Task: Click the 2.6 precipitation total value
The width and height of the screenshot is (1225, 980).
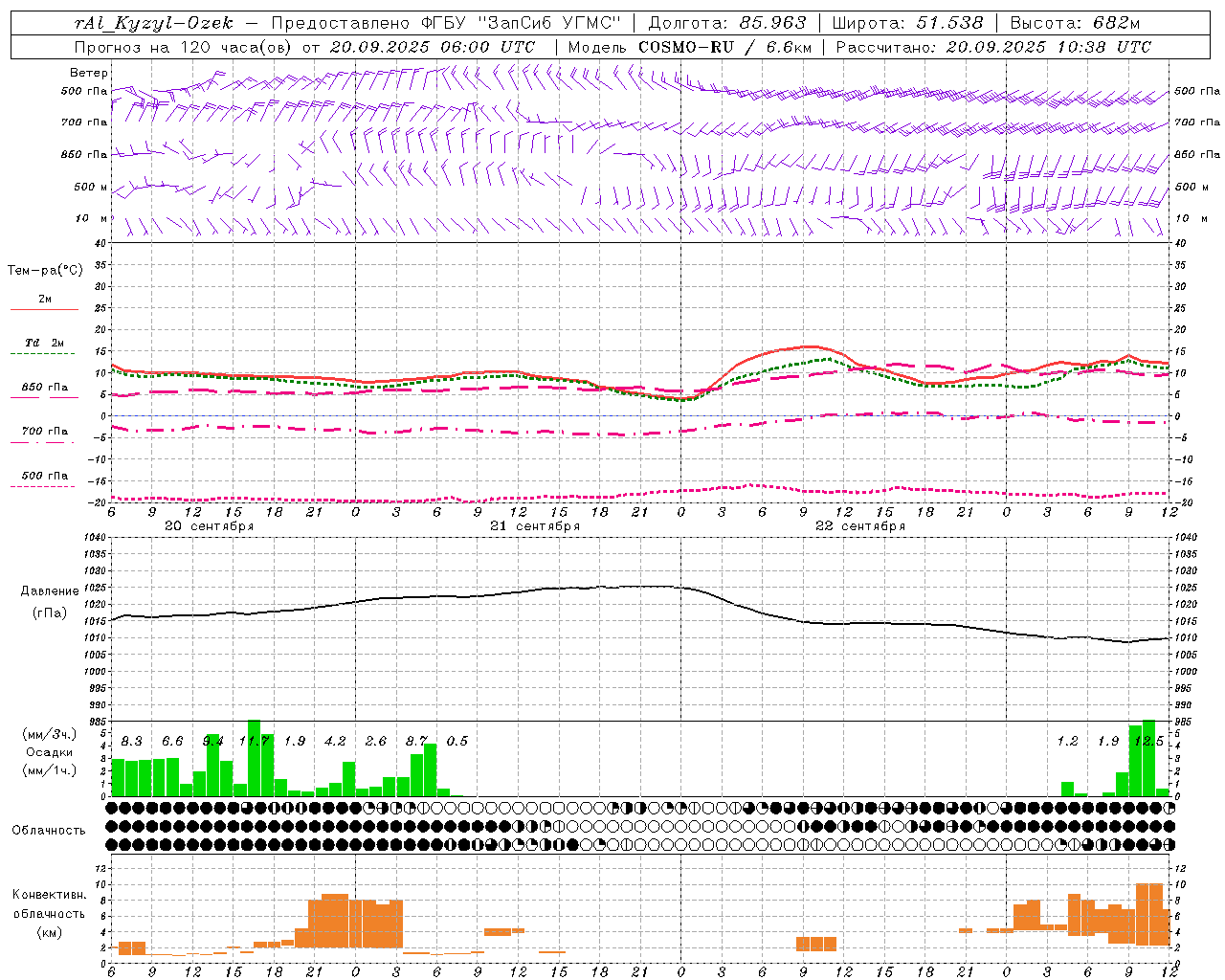Action: [376, 741]
